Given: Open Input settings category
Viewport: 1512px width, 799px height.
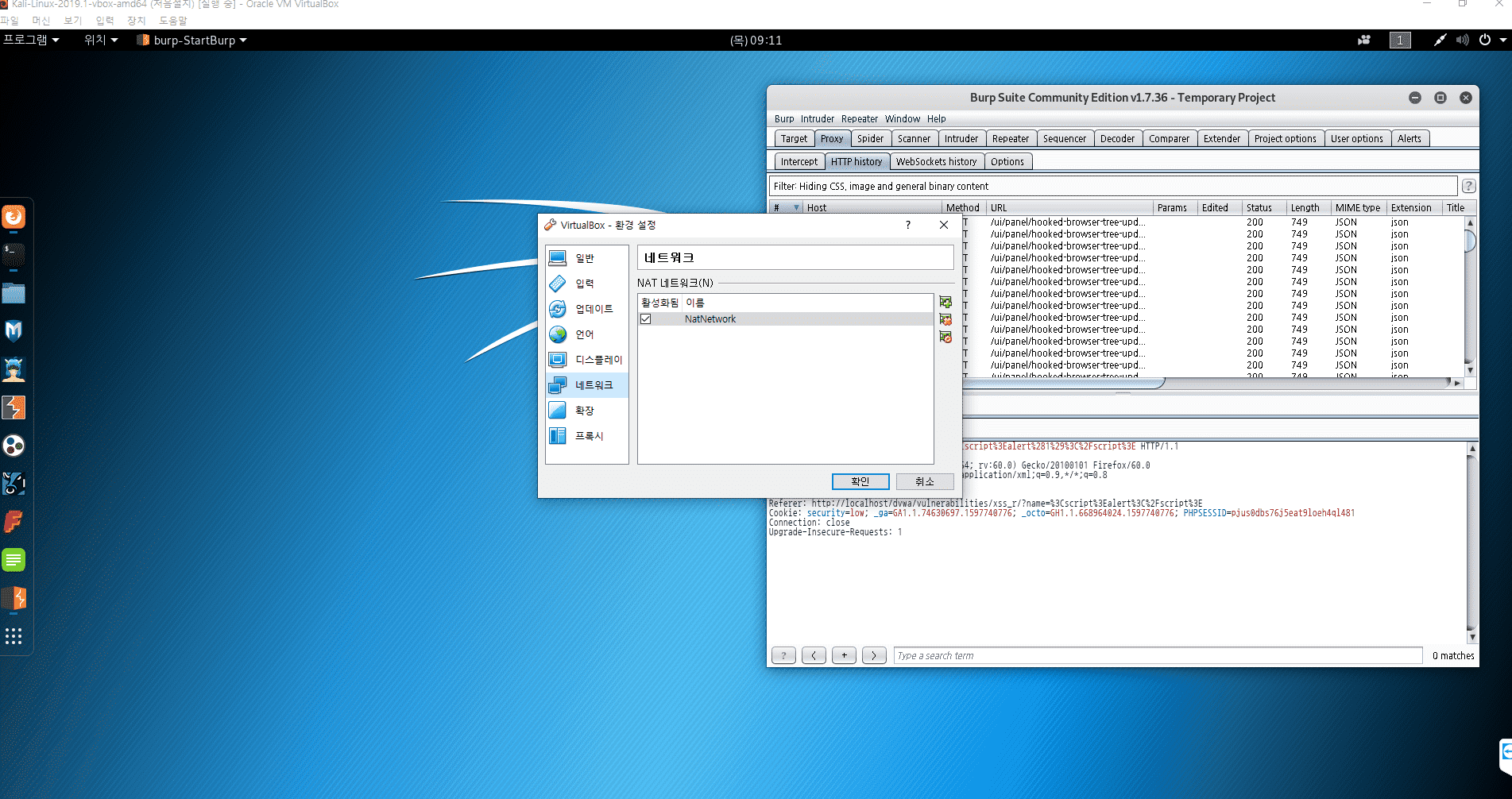Looking at the screenshot, I should pos(586,284).
